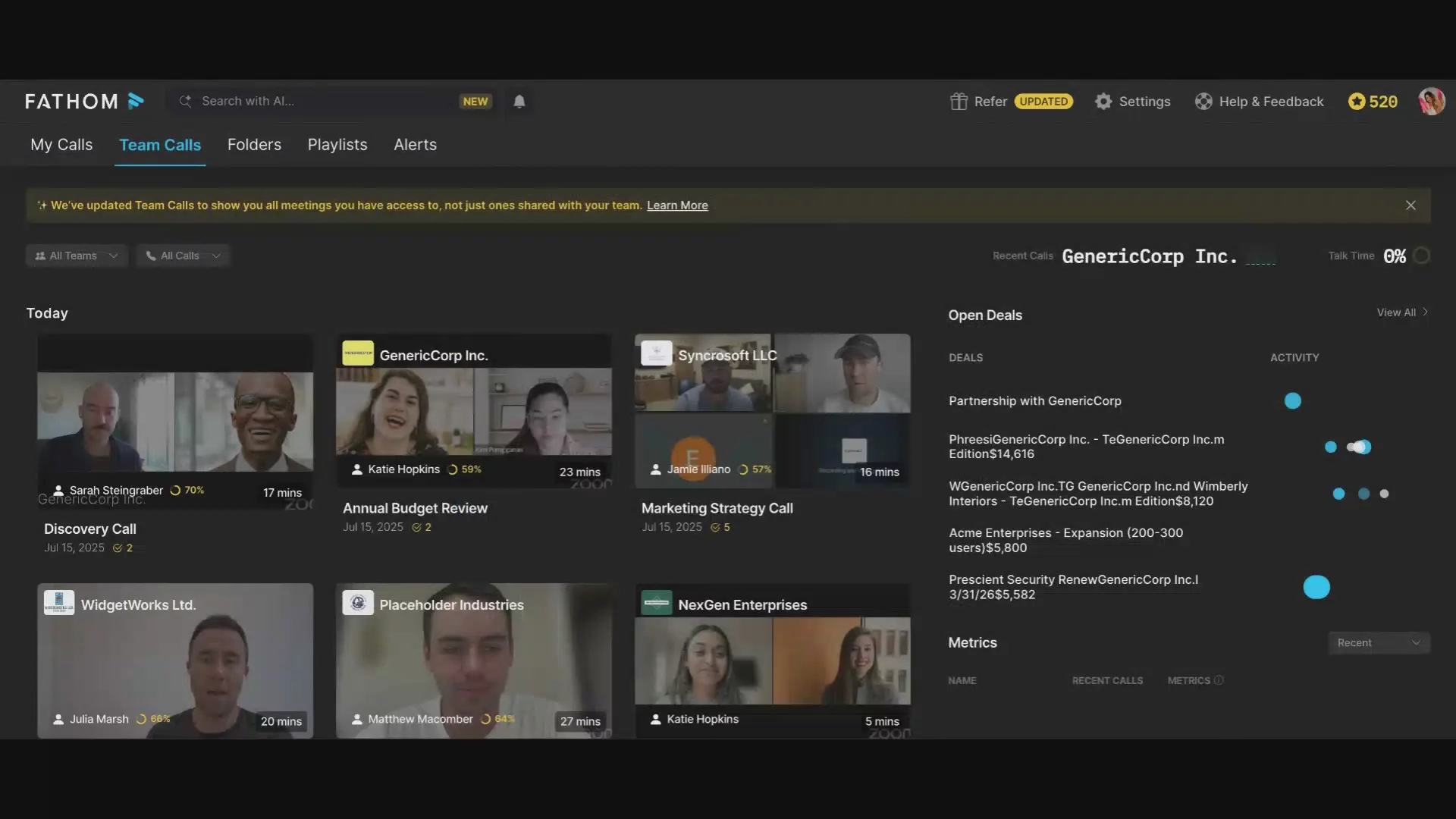Click GenericCorp Inc. company logo on Annual Budget Review
The image size is (1456, 819).
[x=358, y=353]
